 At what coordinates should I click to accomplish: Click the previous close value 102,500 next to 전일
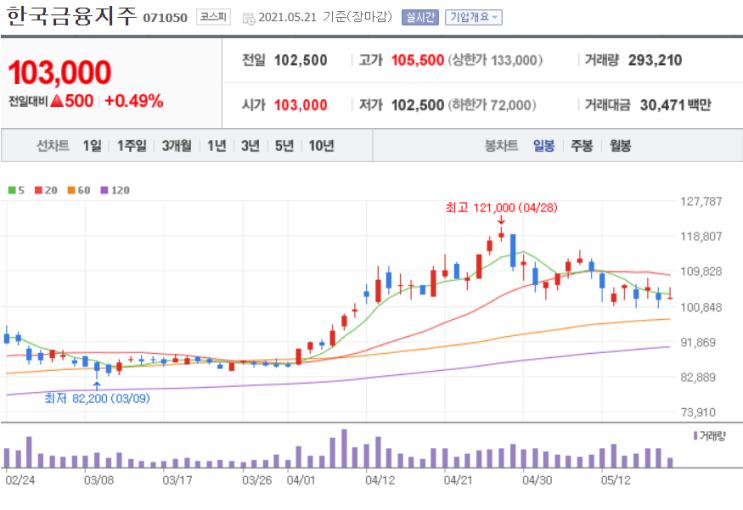[x=300, y=60]
